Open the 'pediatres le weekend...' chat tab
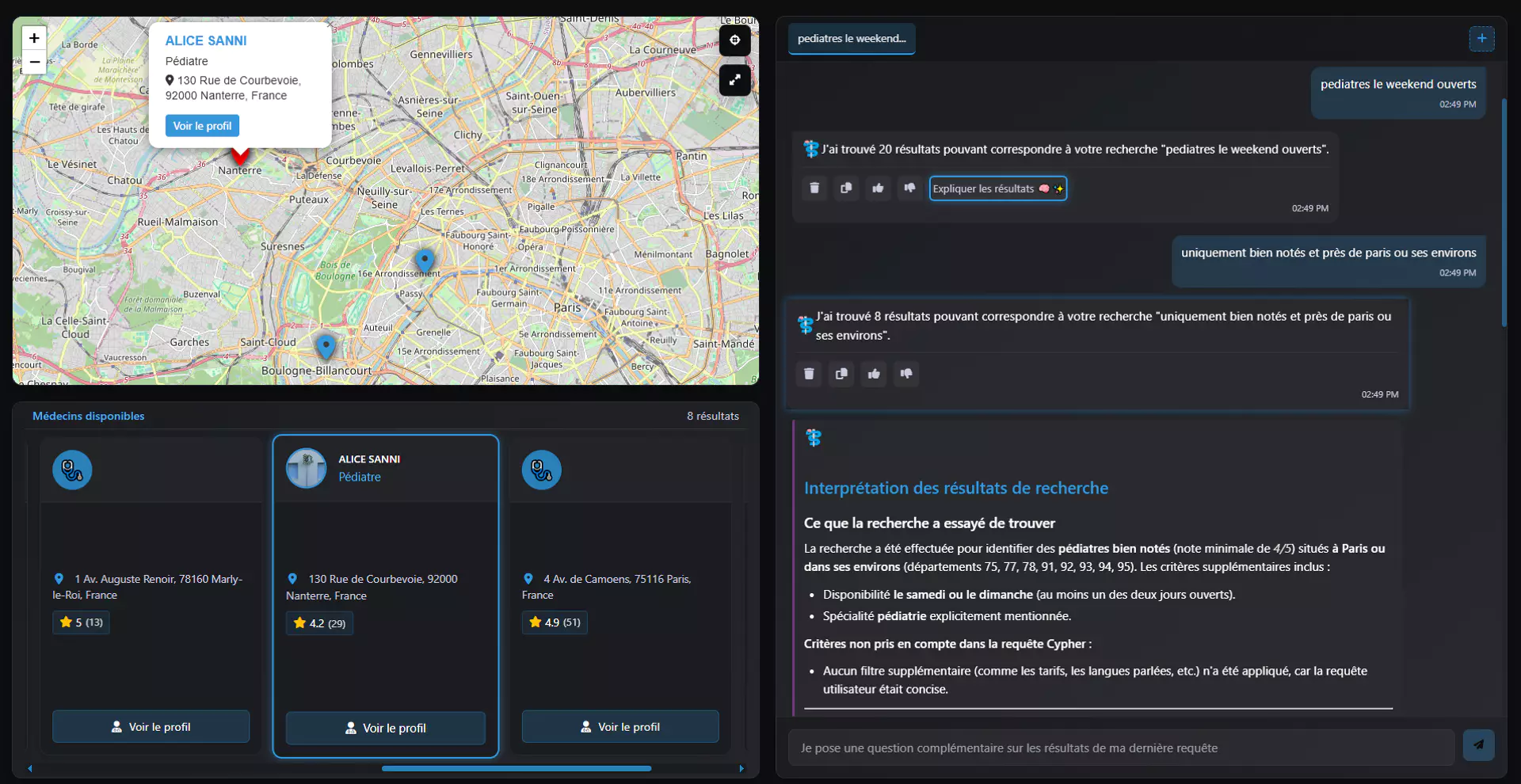 [852, 39]
